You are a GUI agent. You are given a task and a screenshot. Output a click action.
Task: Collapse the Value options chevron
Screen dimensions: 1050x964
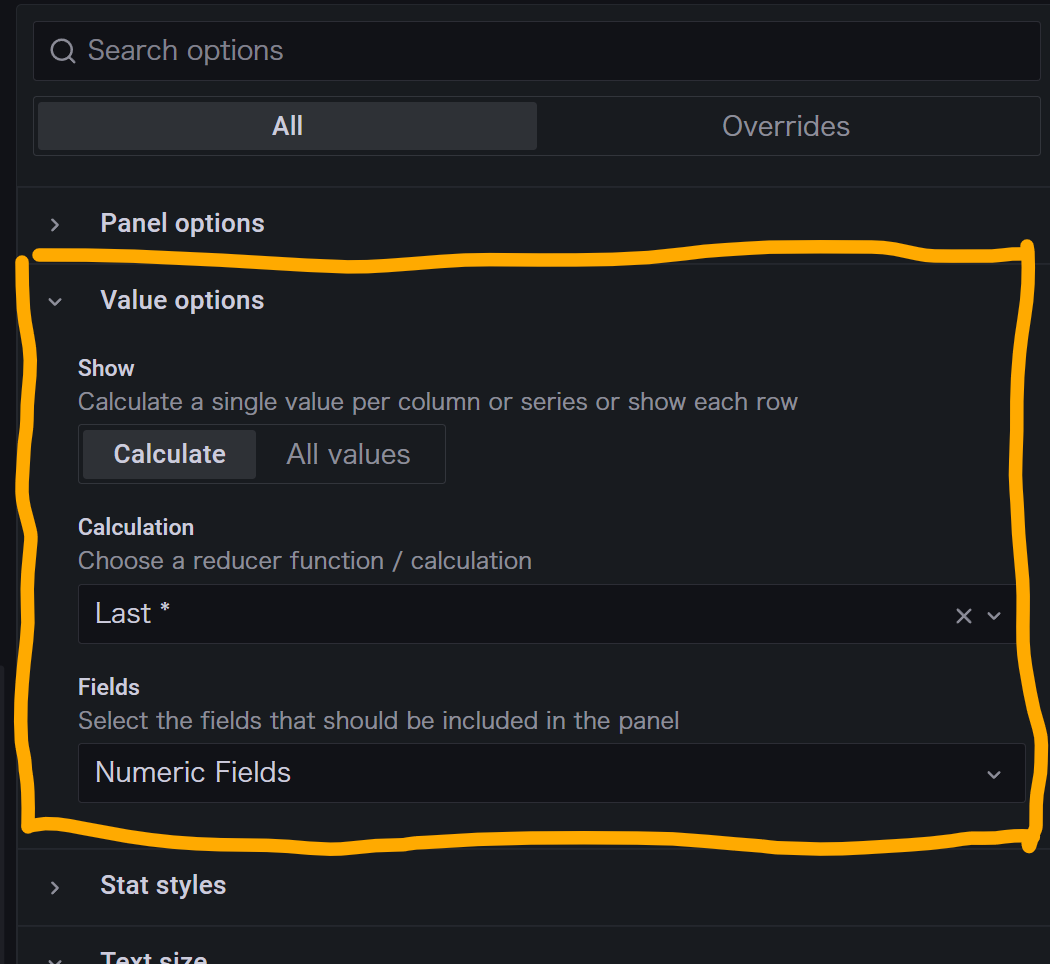(55, 302)
